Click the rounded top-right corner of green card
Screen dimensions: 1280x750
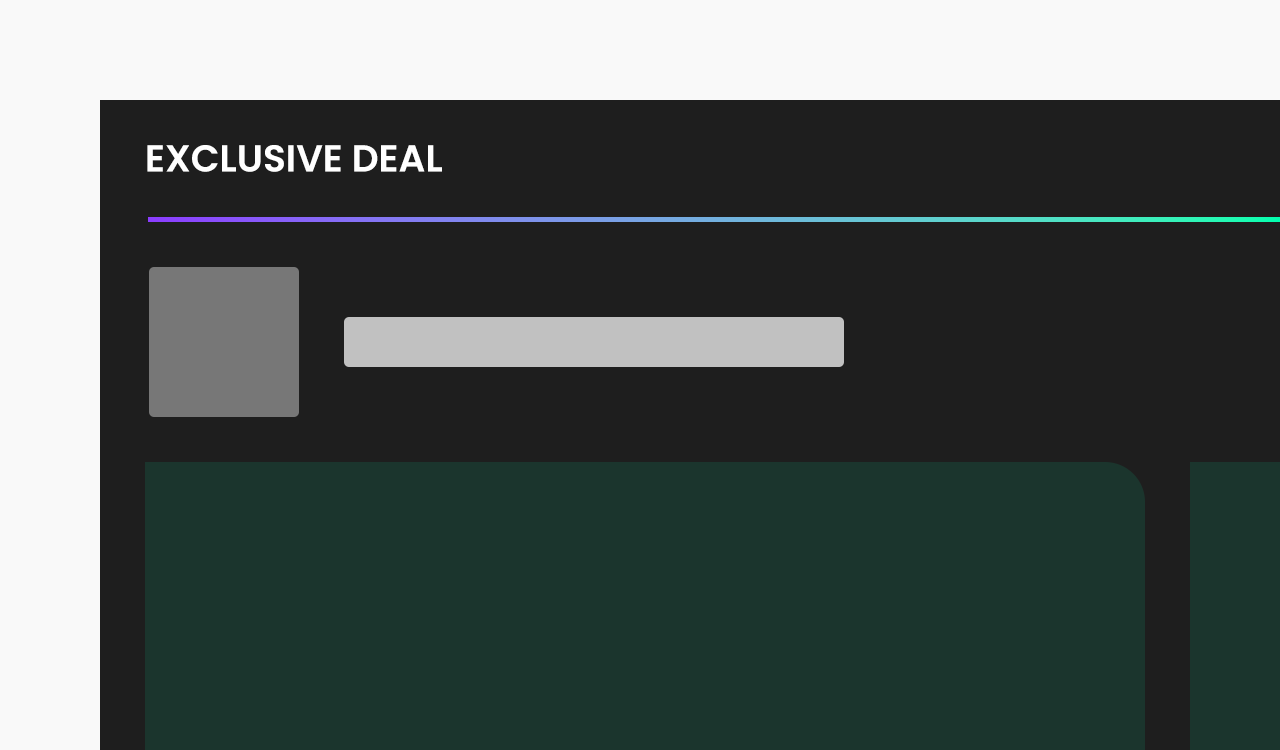pyautogui.click(x=1125, y=480)
